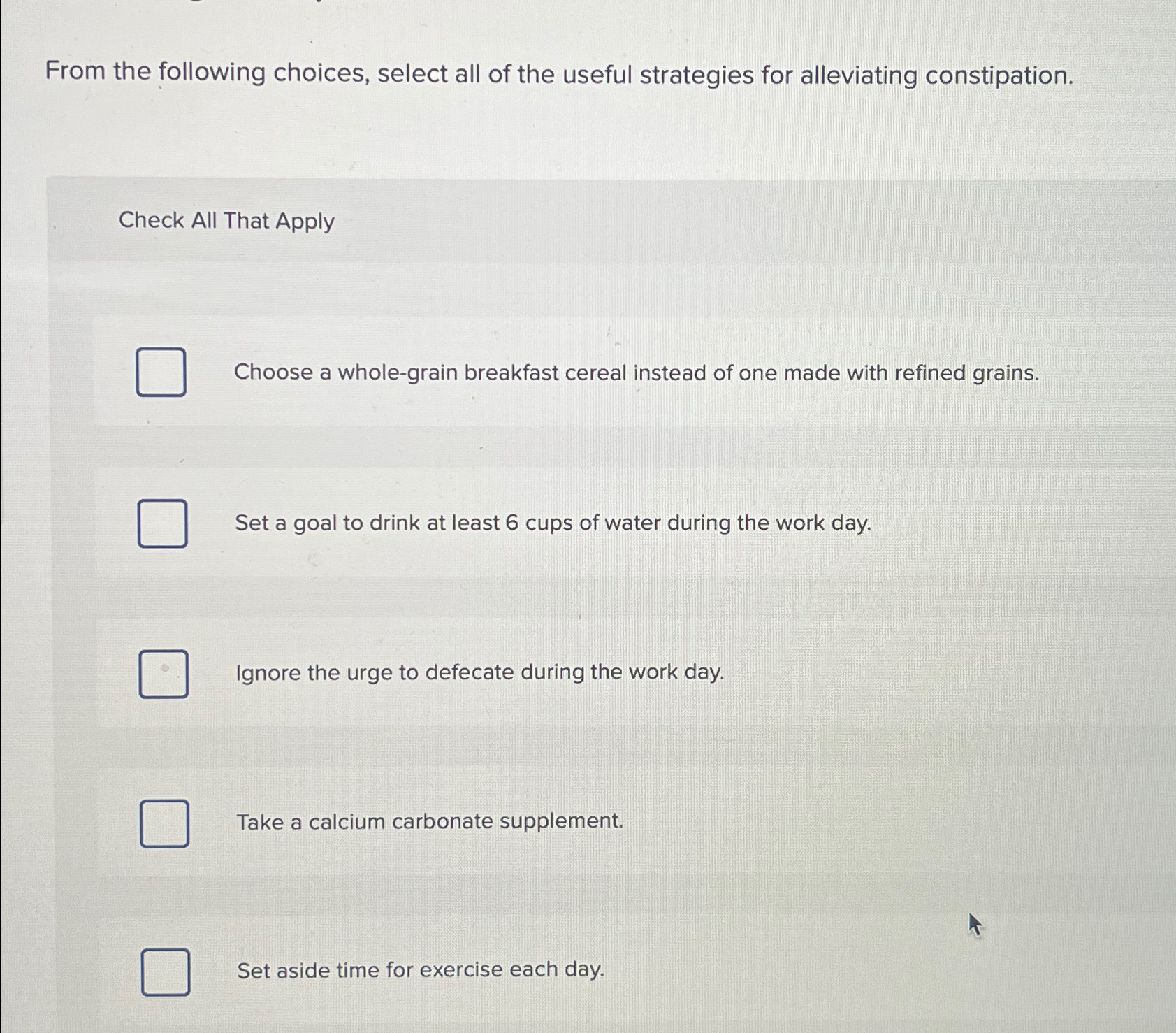Image resolution: width=1176 pixels, height=1033 pixels.
Task: Click the supplement answer text
Action: pos(430,821)
